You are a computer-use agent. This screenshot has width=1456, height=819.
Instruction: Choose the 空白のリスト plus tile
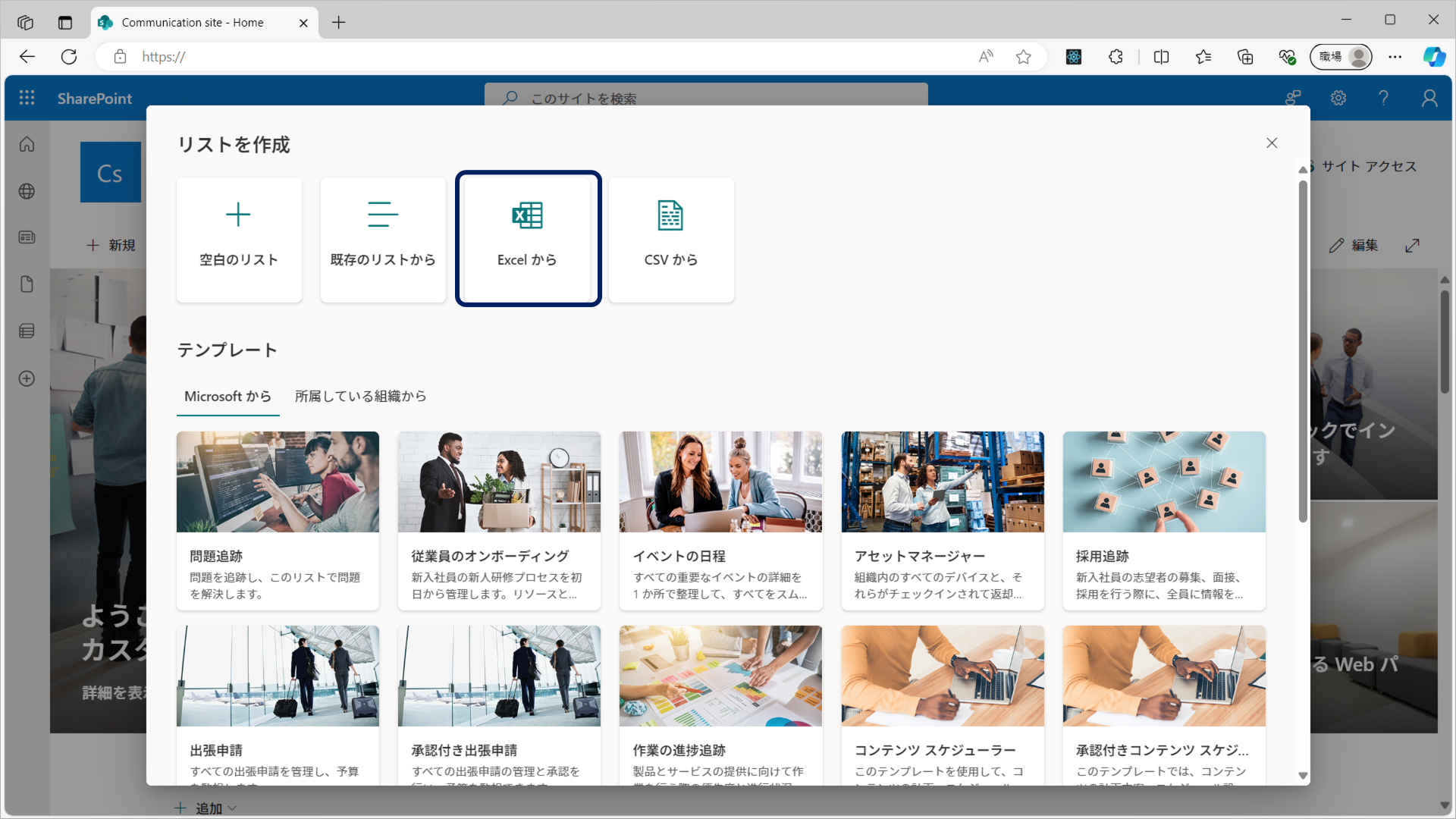pos(239,239)
